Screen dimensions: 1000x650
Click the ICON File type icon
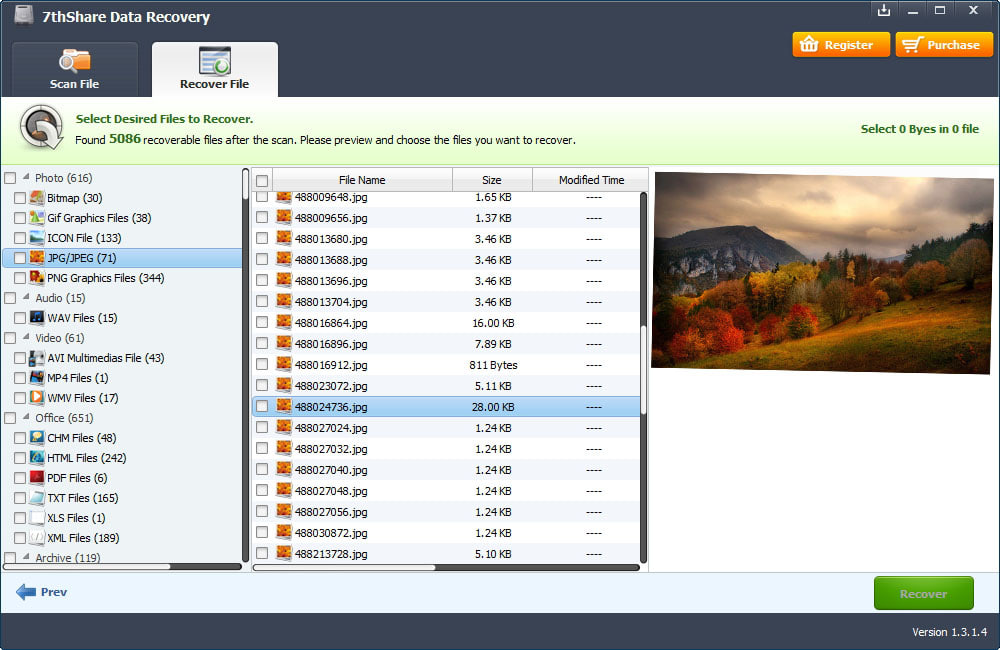(x=37, y=238)
